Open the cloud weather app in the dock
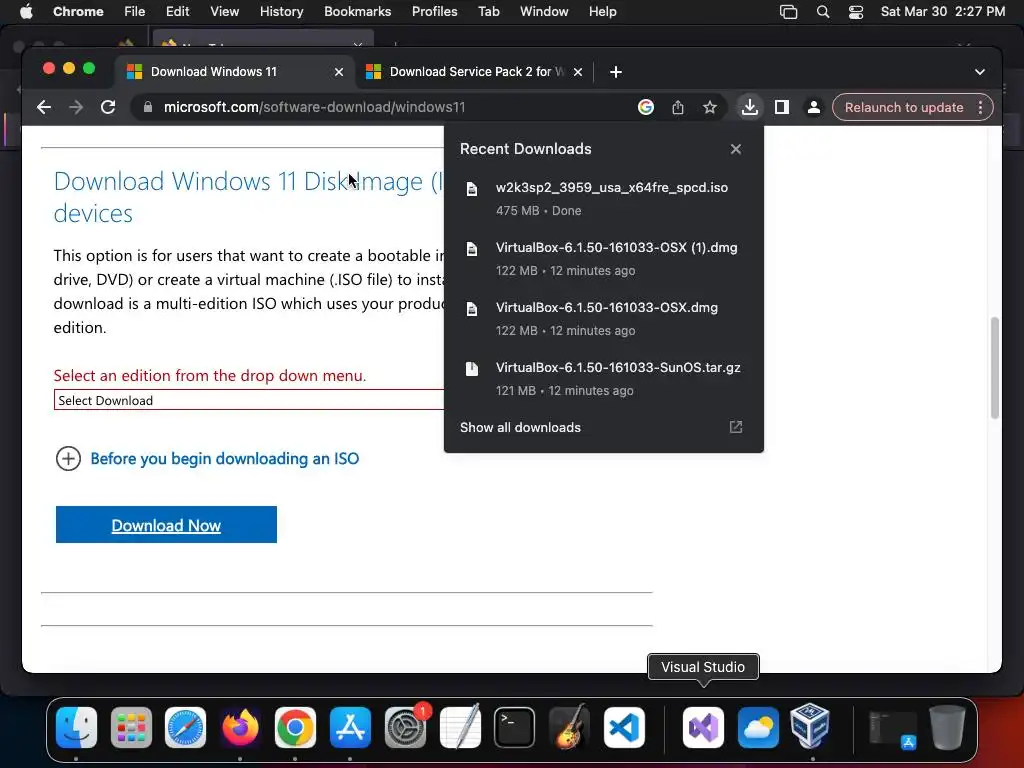 (x=758, y=727)
